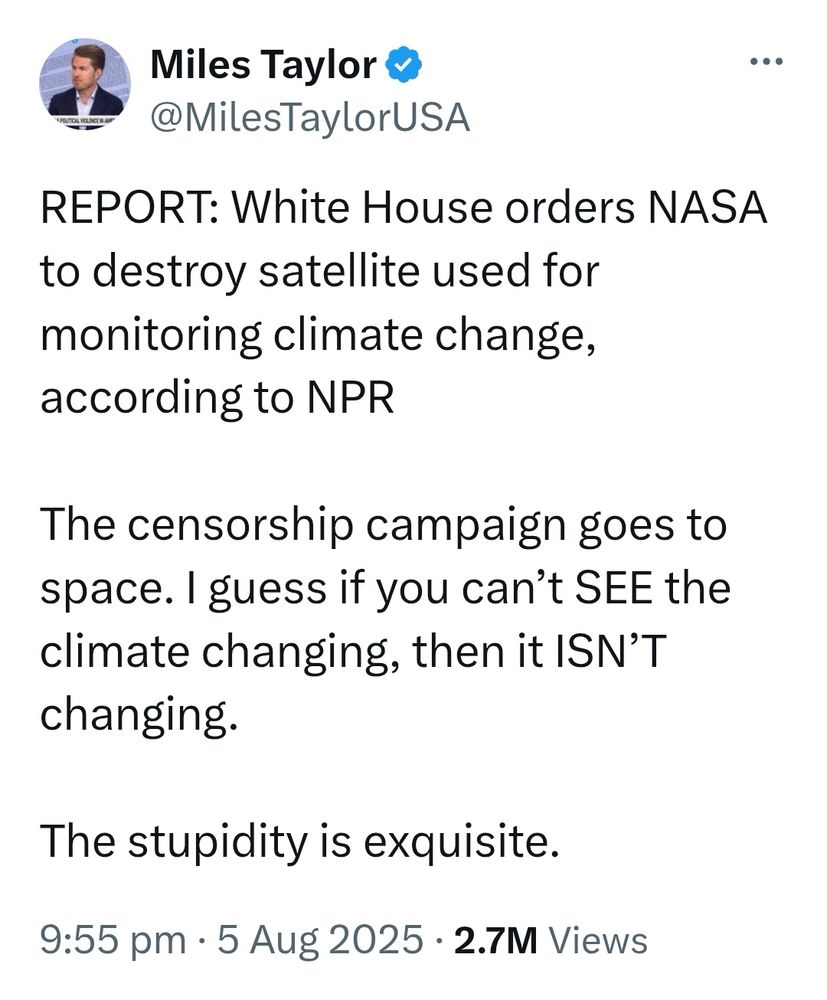Click the word exquisite in the tweet
The image size is (827, 1000).
pos(462,843)
